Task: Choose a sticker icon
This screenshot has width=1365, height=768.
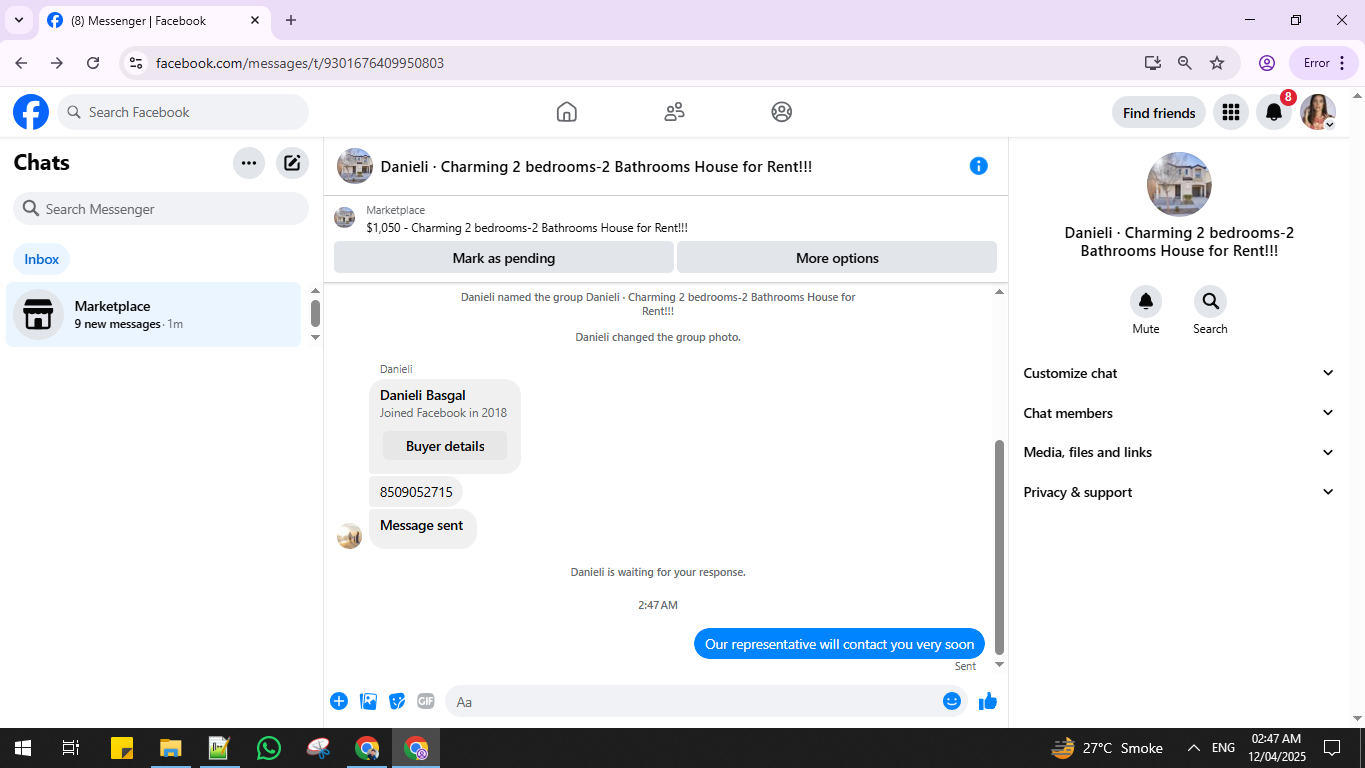Action: 397,701
